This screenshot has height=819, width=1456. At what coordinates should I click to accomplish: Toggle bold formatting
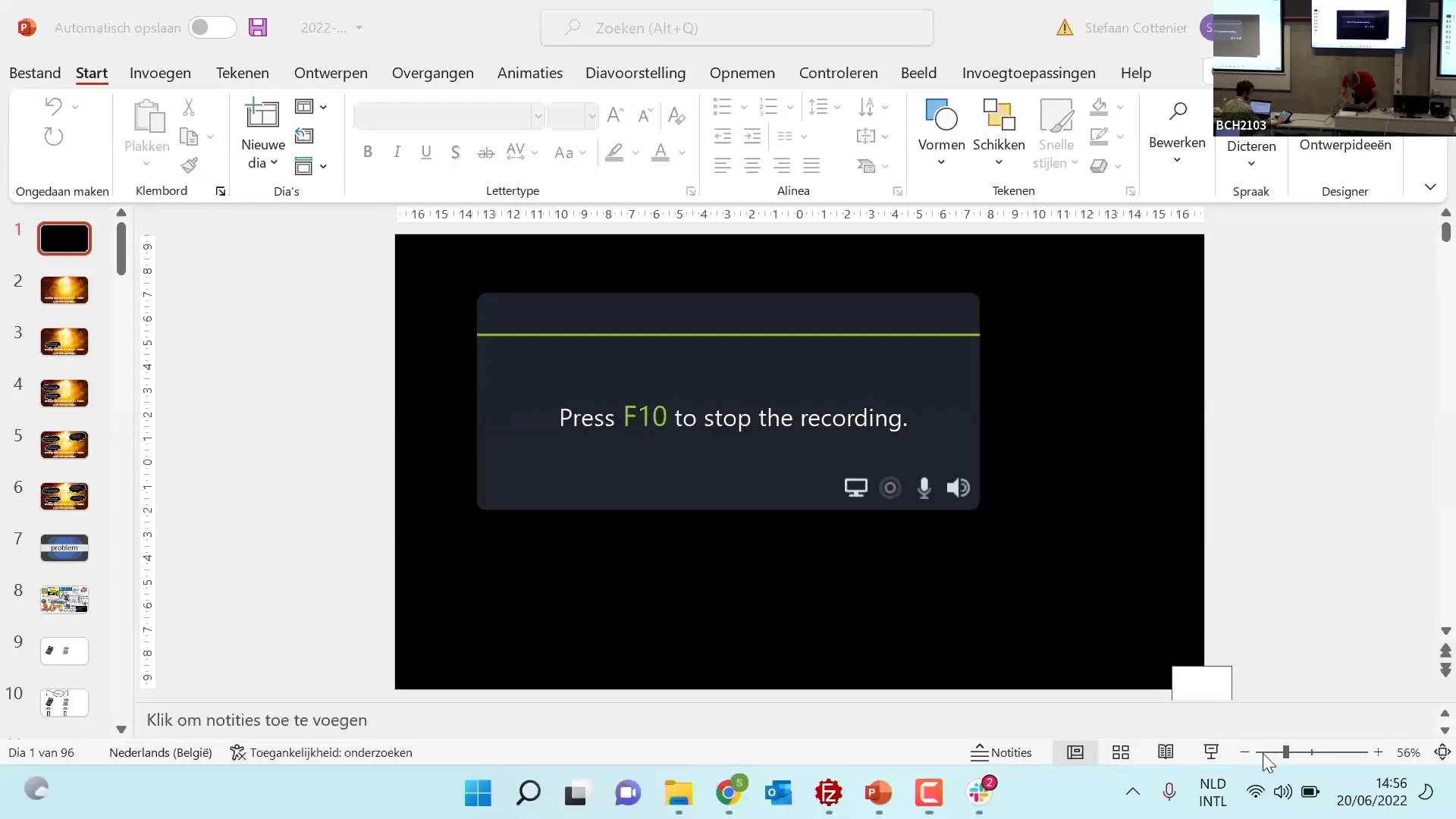pyautogui.click(x=368, y=152)
